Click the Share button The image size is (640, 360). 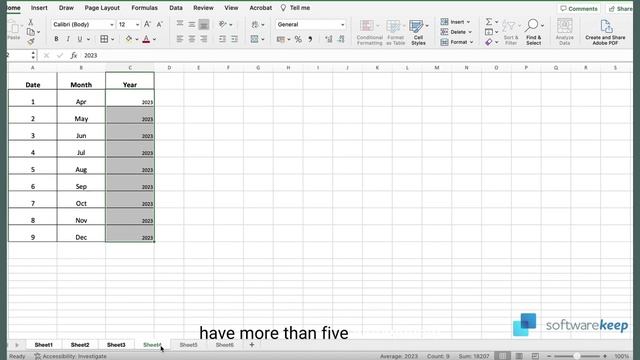coord(620,9)
